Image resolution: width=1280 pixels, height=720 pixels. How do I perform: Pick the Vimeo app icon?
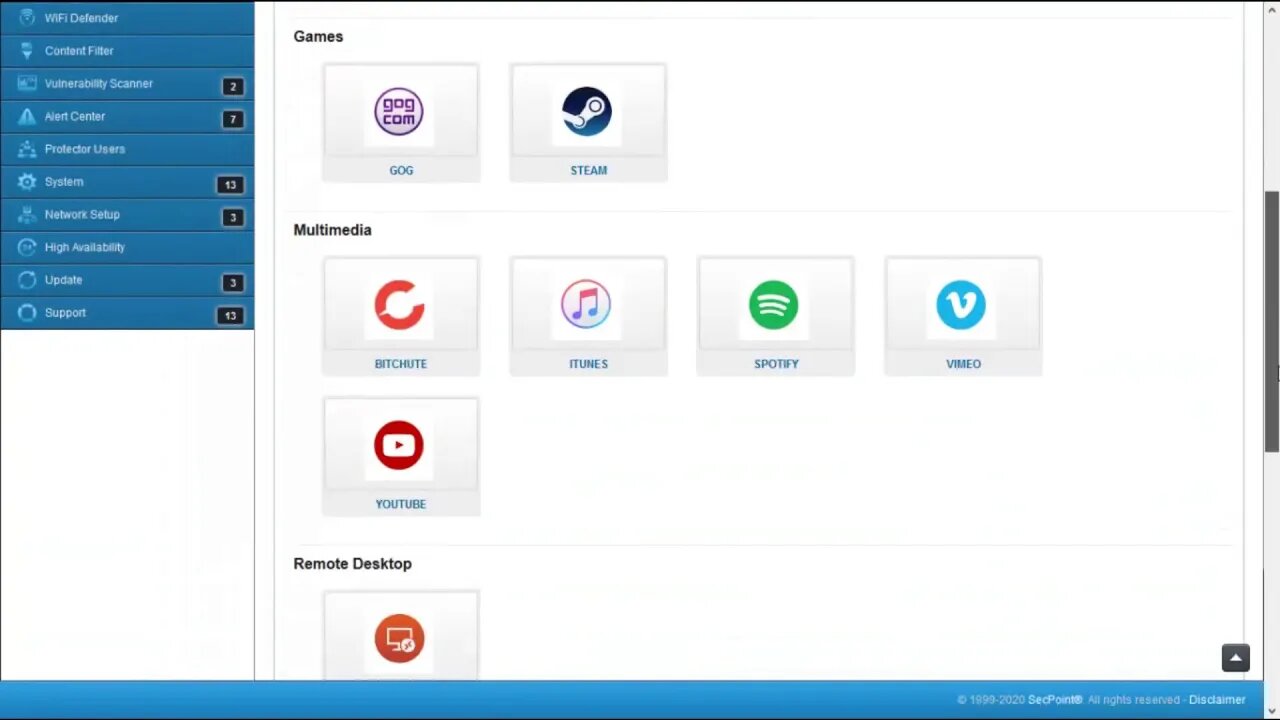tap(961, 305)
